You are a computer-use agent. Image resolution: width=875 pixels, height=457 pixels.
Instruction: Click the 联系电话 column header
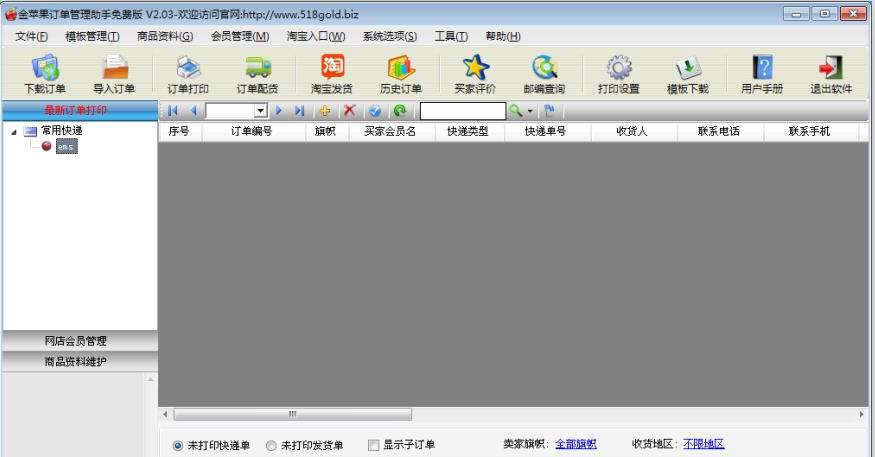(x=720, y=131)
